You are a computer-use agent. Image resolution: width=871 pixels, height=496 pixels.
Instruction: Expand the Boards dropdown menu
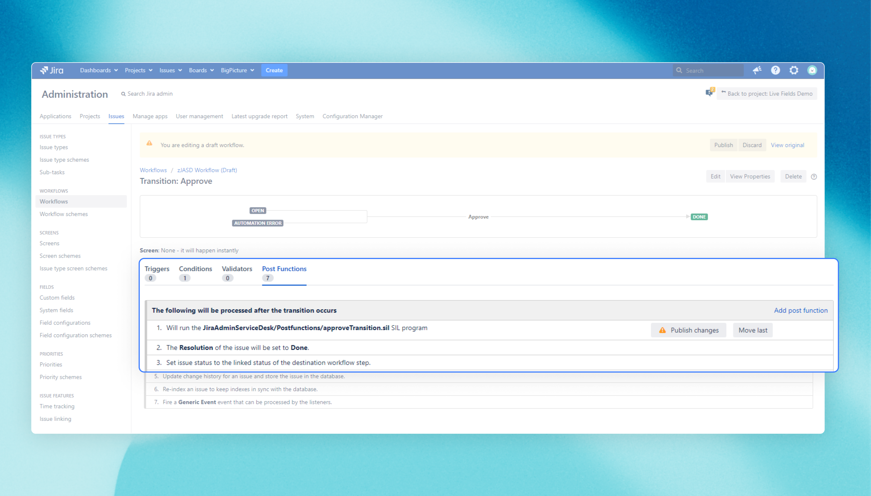(201, 71)
